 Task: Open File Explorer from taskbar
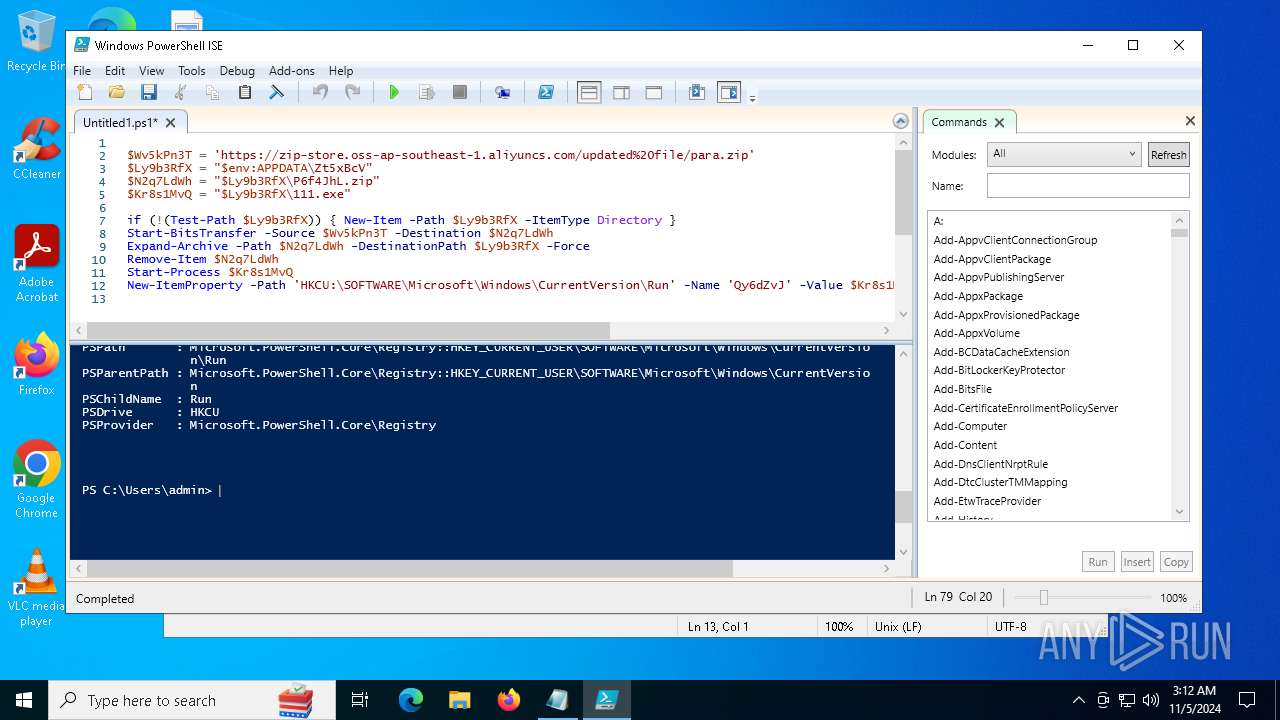pos(460,700)
